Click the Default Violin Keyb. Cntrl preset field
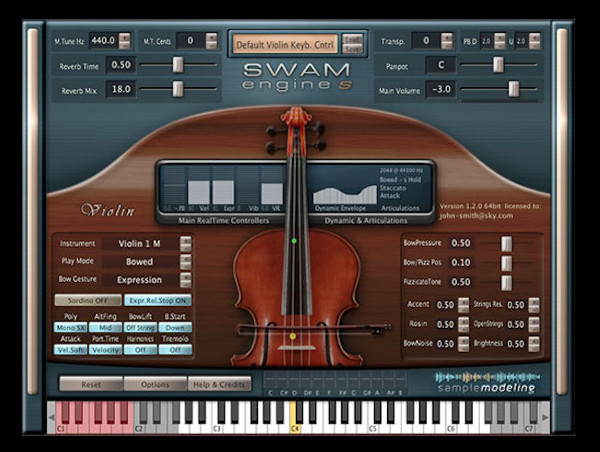Image resolution: width=600 pixels, height=452 pixels. click(285, 44)
